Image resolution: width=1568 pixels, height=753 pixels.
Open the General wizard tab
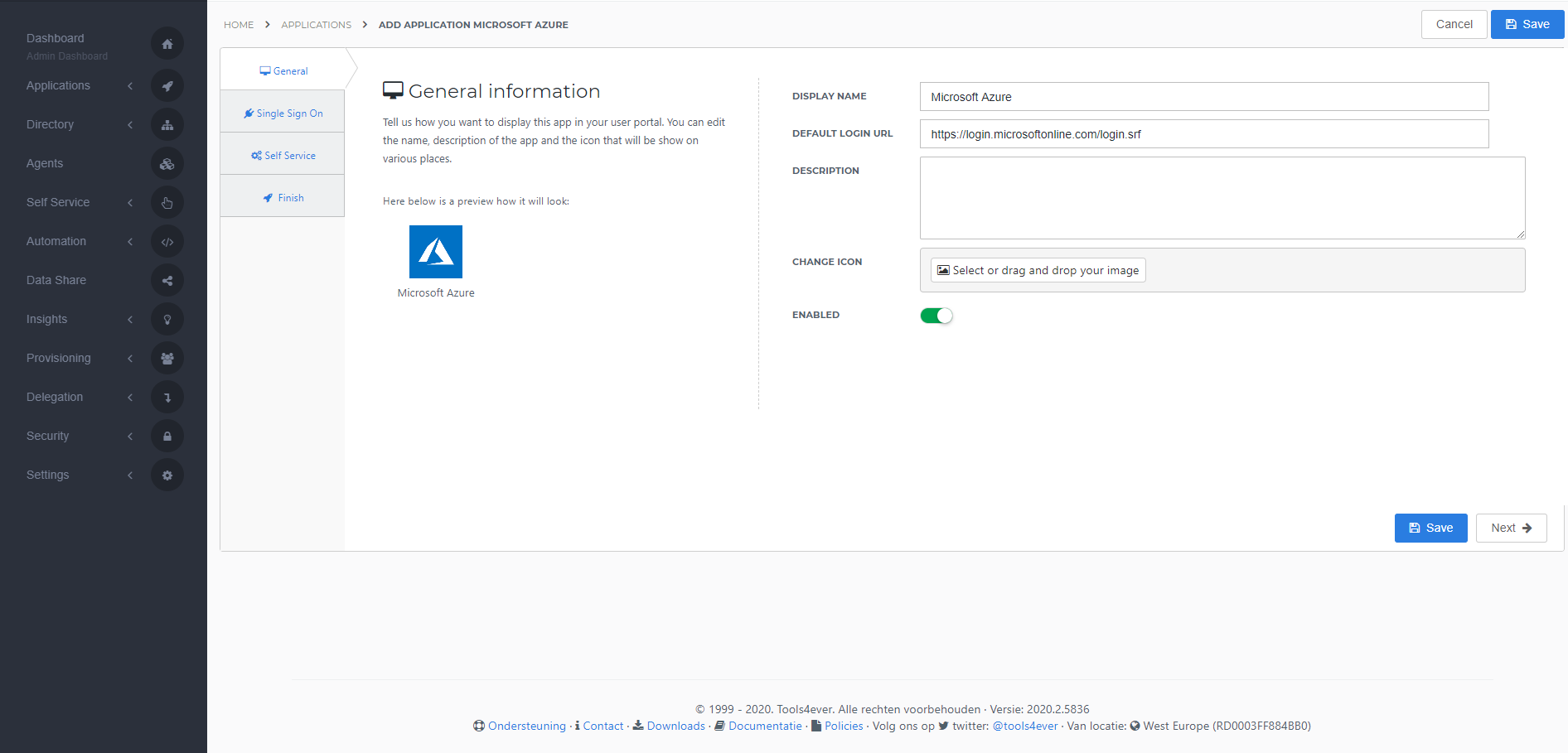pyautogui.click(x=283, y=70)
